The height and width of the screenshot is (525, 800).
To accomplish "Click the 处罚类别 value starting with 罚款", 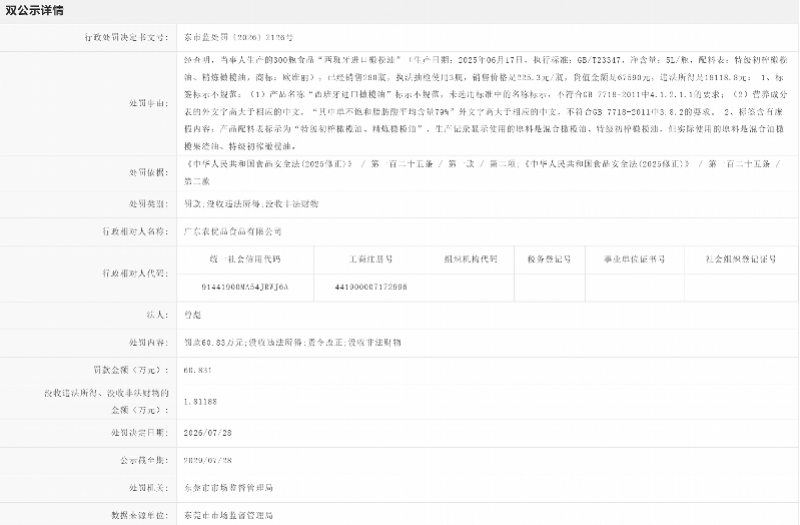I will 251,204.
